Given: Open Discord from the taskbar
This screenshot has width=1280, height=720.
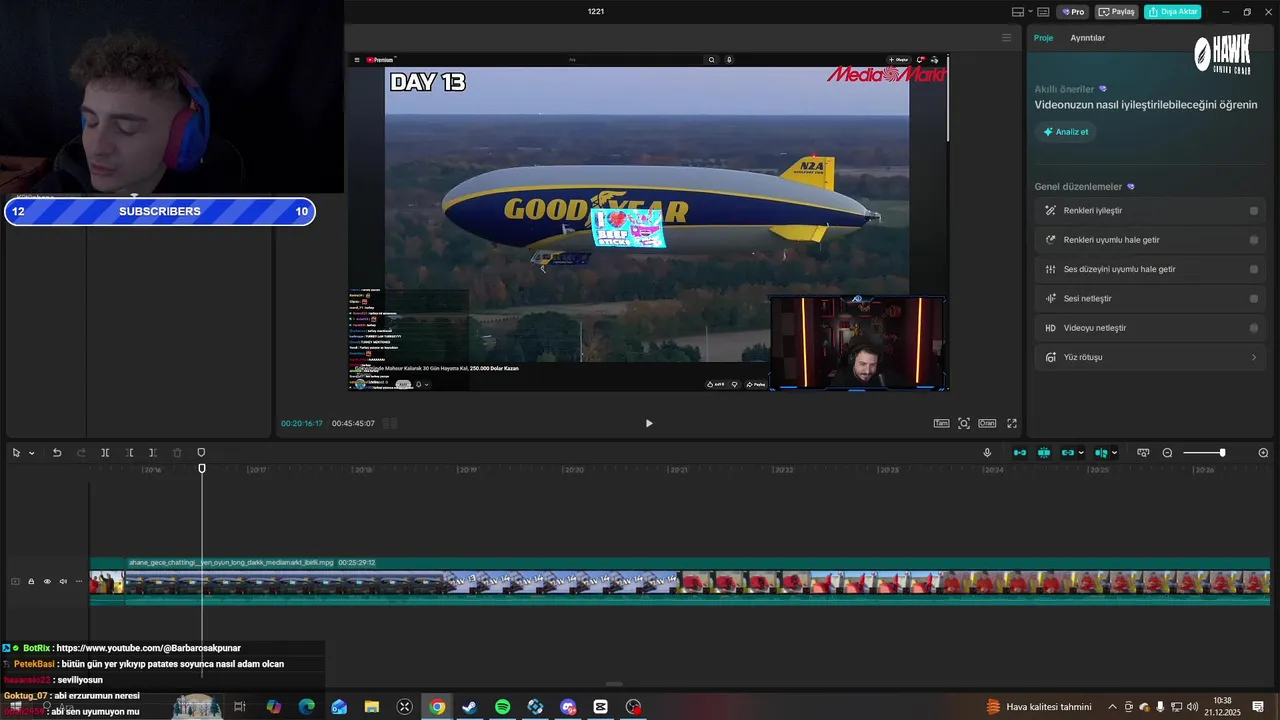Looking at the screenshot, I should [x=568, y=707].
